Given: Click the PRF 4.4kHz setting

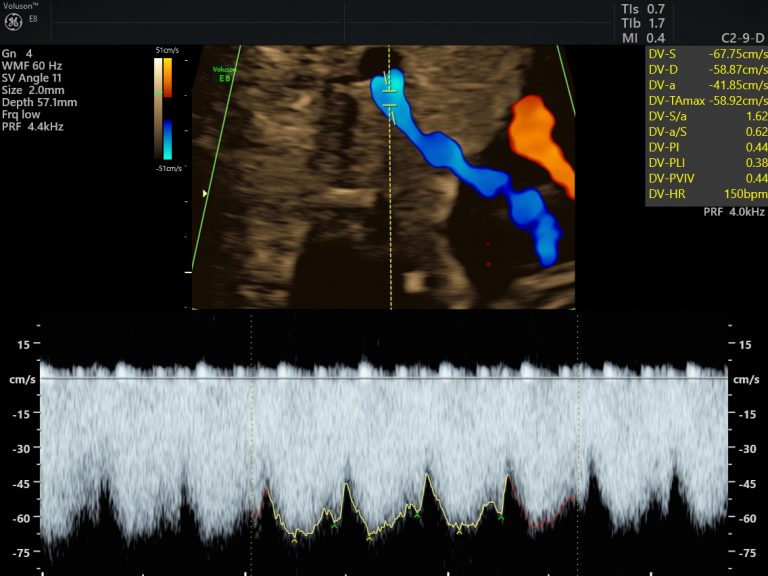Looking at the screenshot, I should tap(34, 126).
